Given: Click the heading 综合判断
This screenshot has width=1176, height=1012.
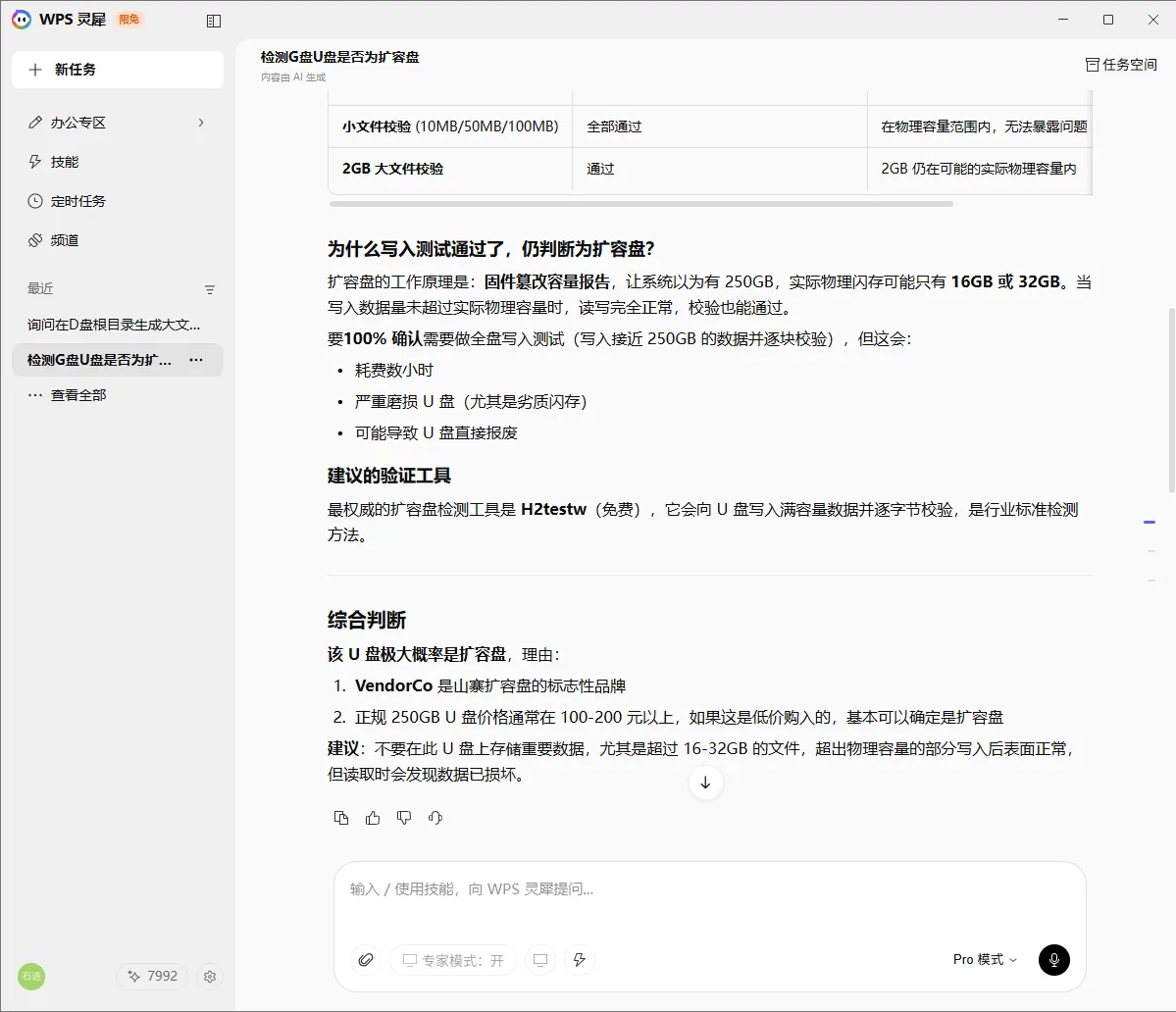Looking at the screenshot, I should click(x=367, y=620).
